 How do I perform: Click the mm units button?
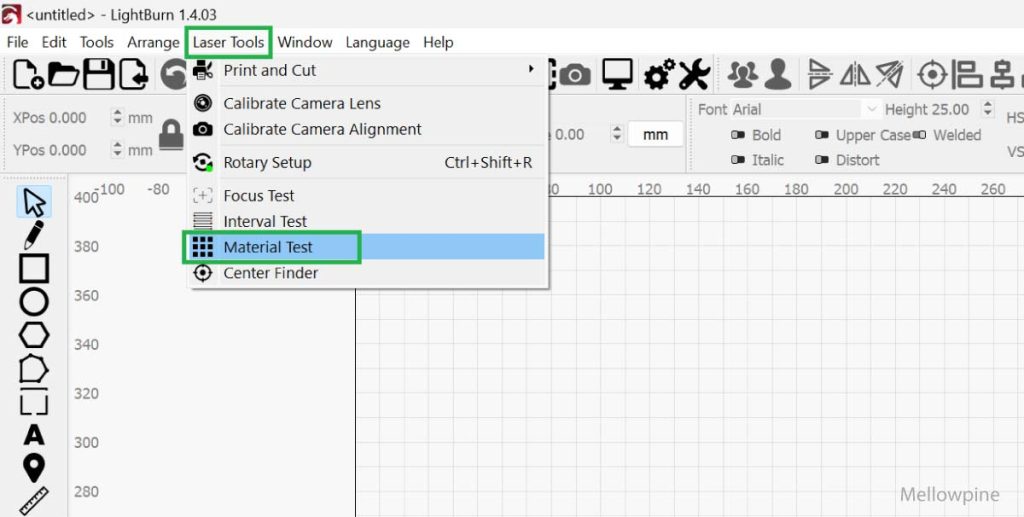[656, 134]
